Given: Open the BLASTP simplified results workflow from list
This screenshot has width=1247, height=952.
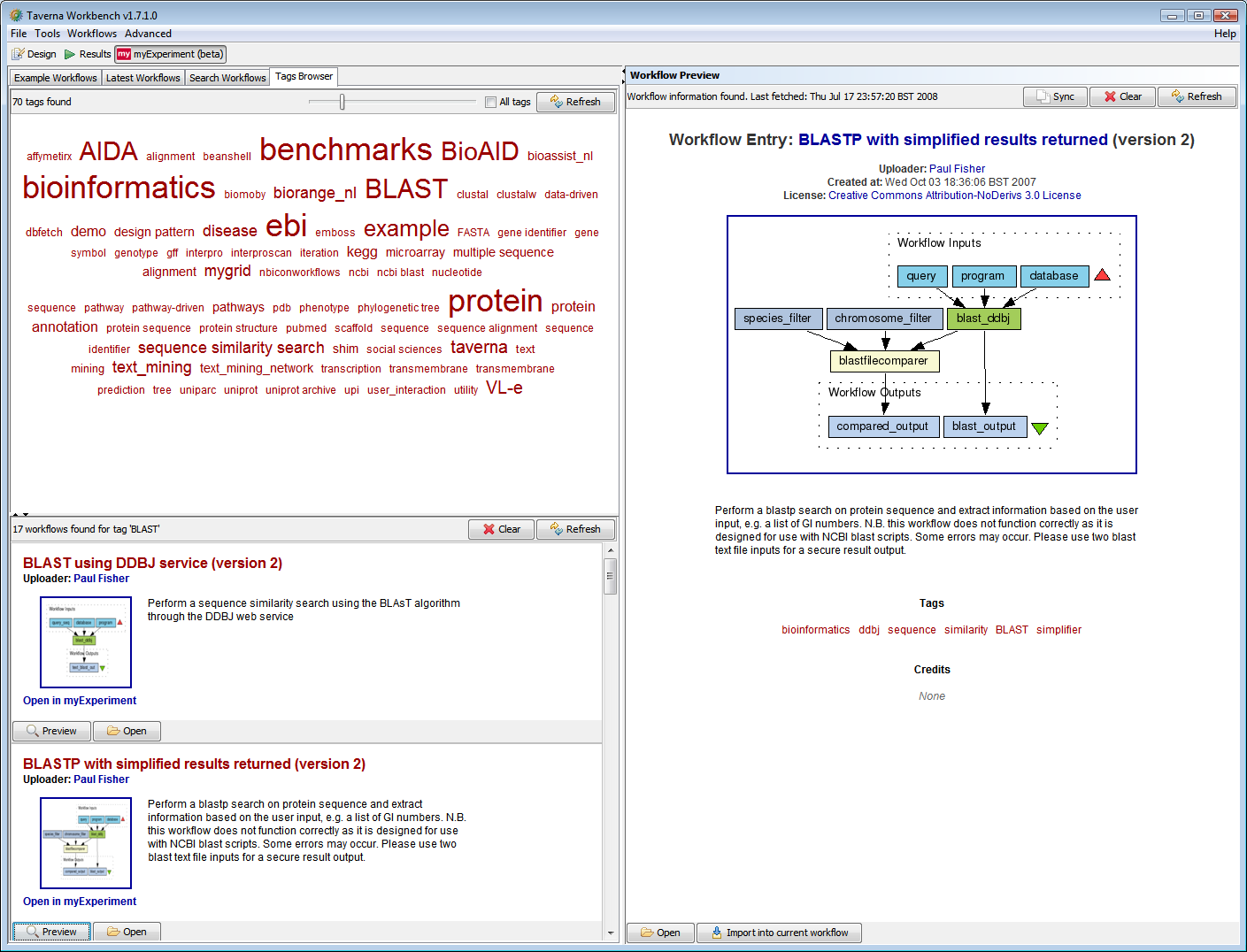Looking at the screenshot, I should click(127, 932).
